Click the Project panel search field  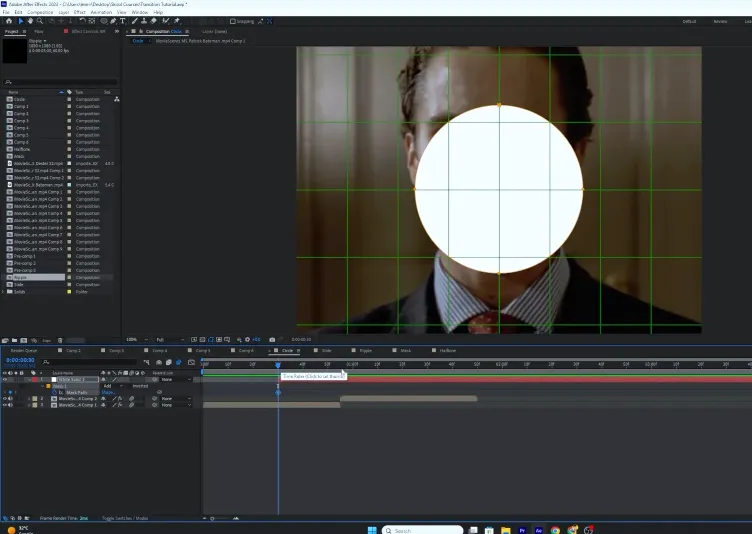pyautogui.click(x=60, y=82)
